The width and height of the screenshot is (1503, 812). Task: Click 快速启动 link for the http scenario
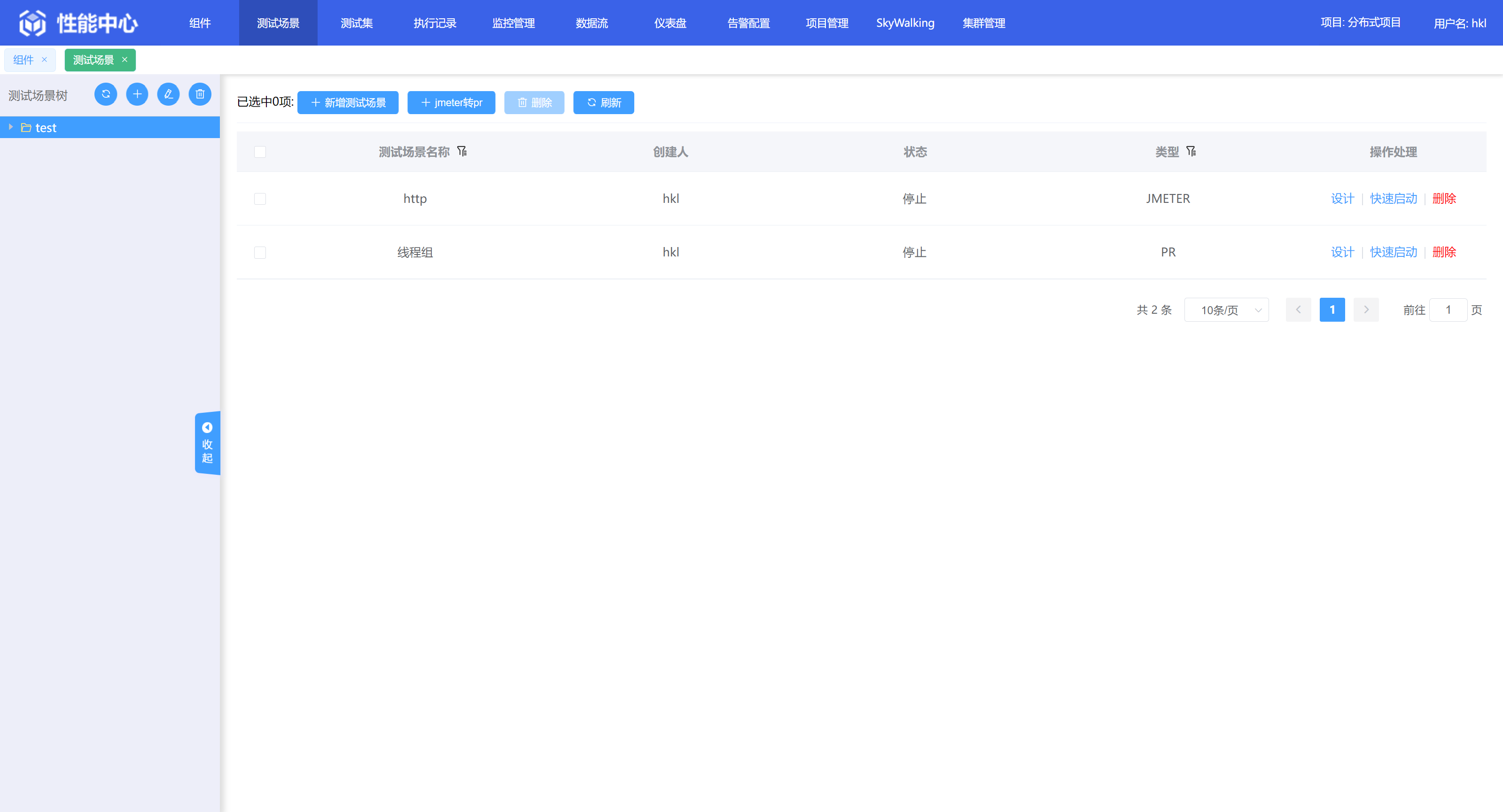pos(1394,198)
